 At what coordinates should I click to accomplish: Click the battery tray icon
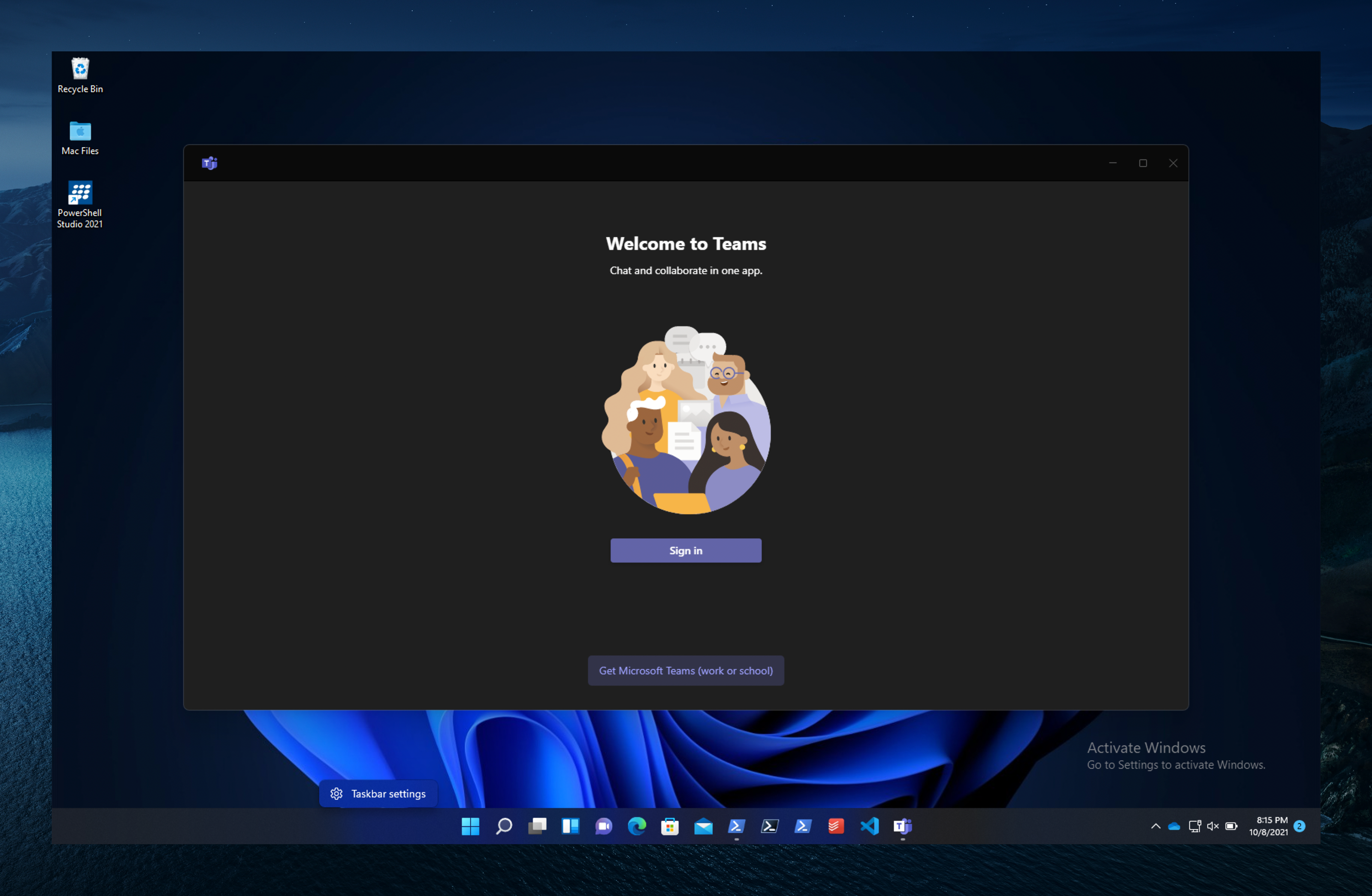(1232, 826)
